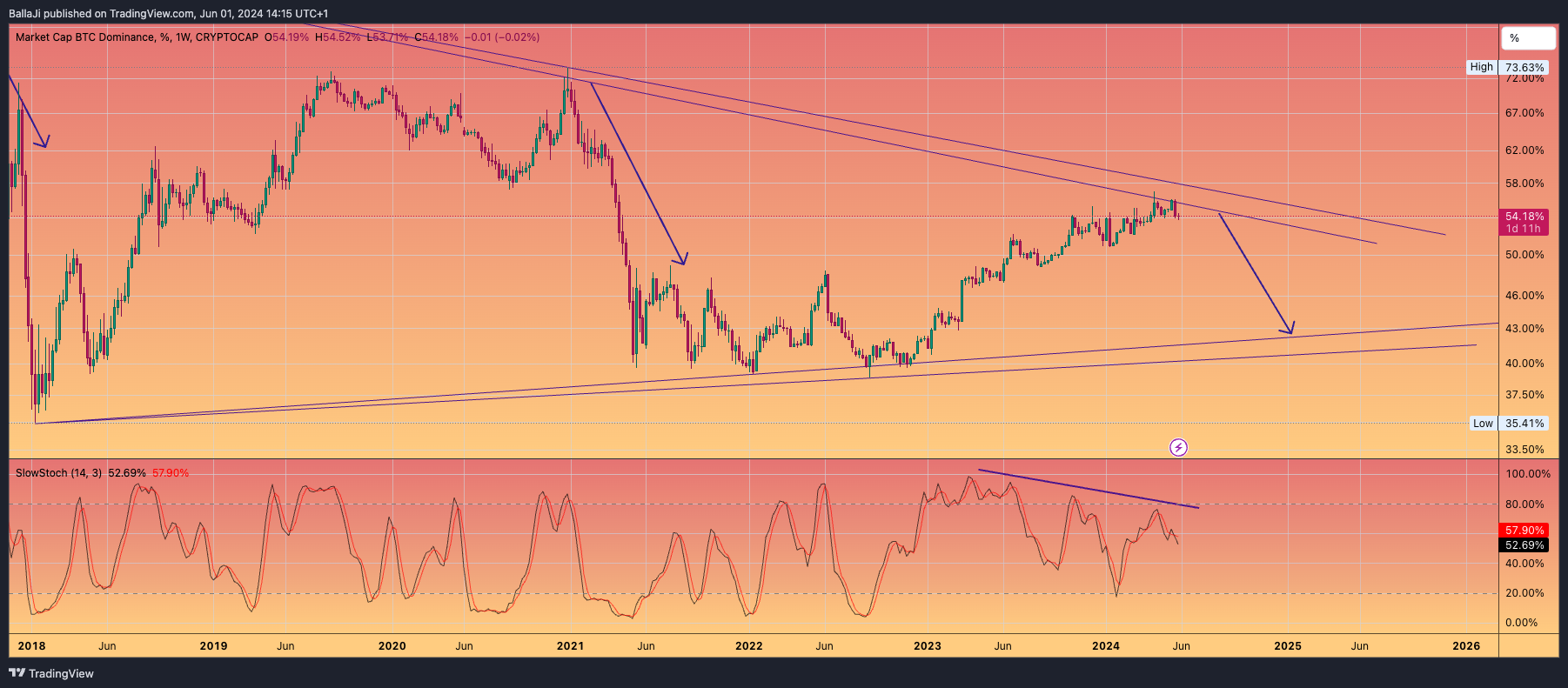Click the 43.00% price axis label
Image resolution: width=1568 pixels, height=688 pixels.
(1524, 329)
